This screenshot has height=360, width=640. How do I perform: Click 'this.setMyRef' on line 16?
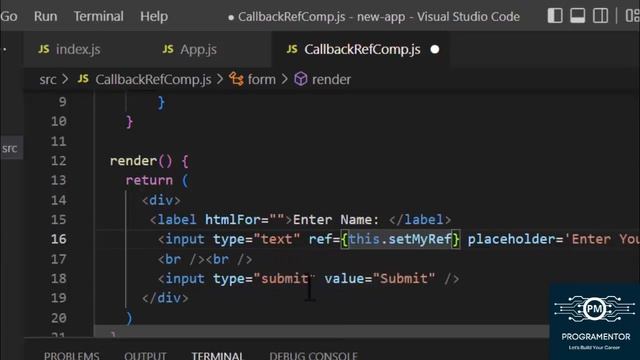pyautogui.click(x=400, y=239)
